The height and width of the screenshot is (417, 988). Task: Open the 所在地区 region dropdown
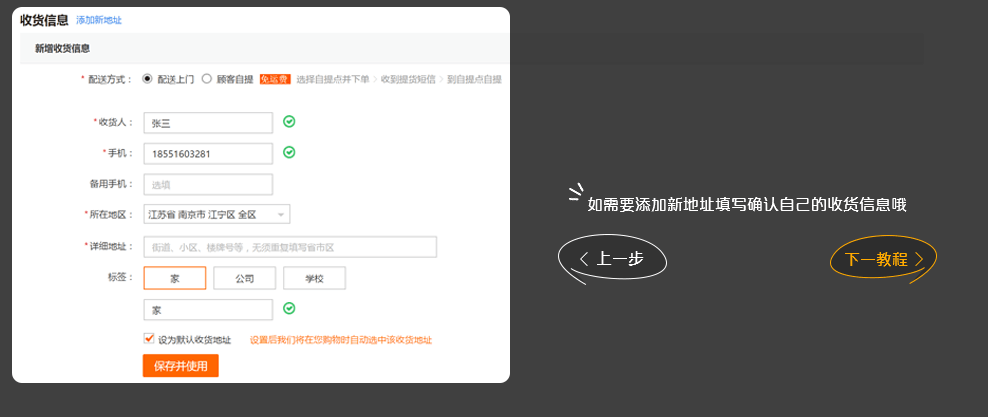(x=216, y=215)
